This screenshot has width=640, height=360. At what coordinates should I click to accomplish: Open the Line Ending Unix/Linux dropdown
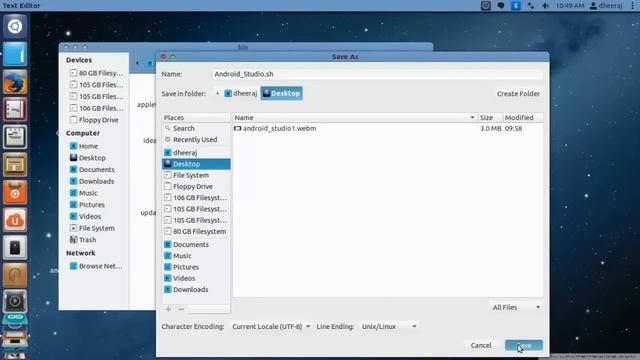coord(389,327)
